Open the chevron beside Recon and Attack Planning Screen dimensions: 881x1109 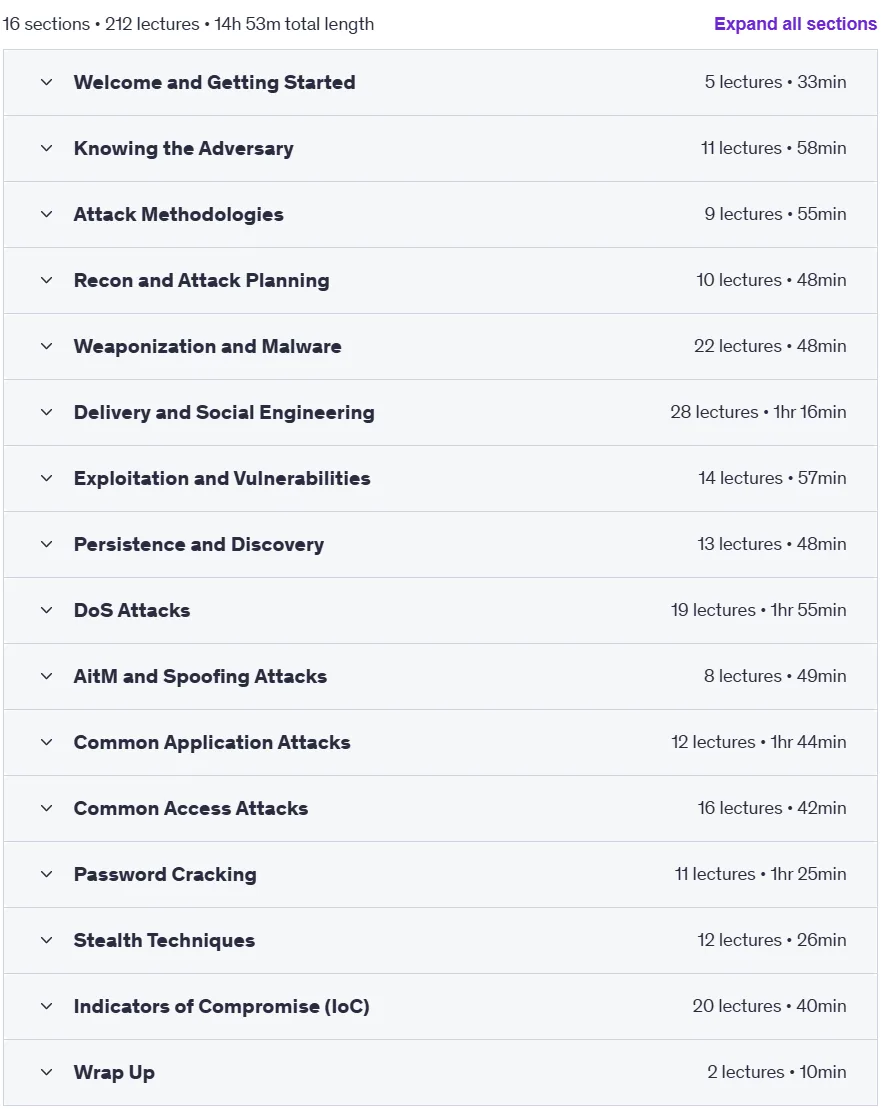click(47, 280)
